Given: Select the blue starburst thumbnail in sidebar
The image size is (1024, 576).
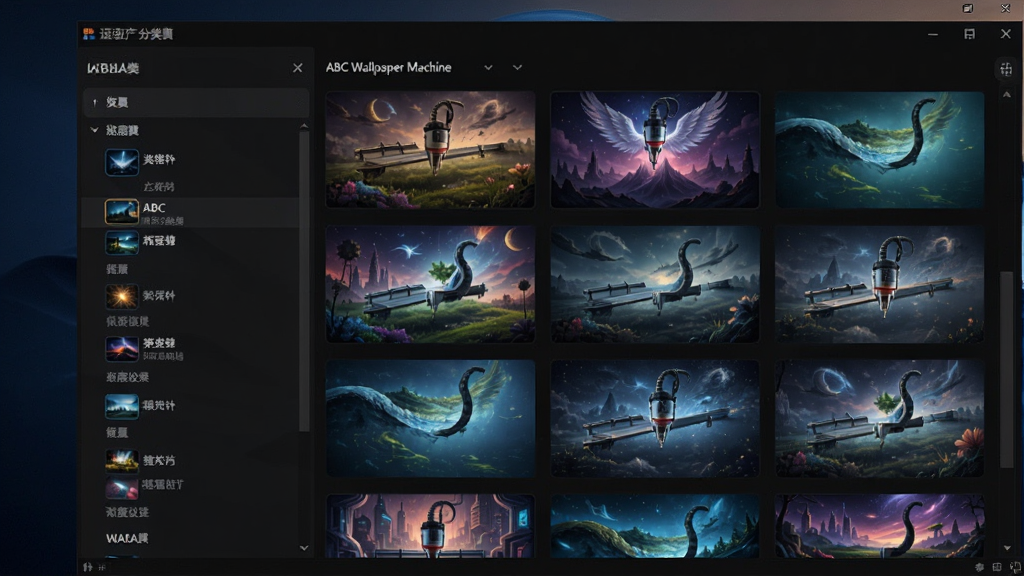Looking at the screenshot, I should point(122,162).
